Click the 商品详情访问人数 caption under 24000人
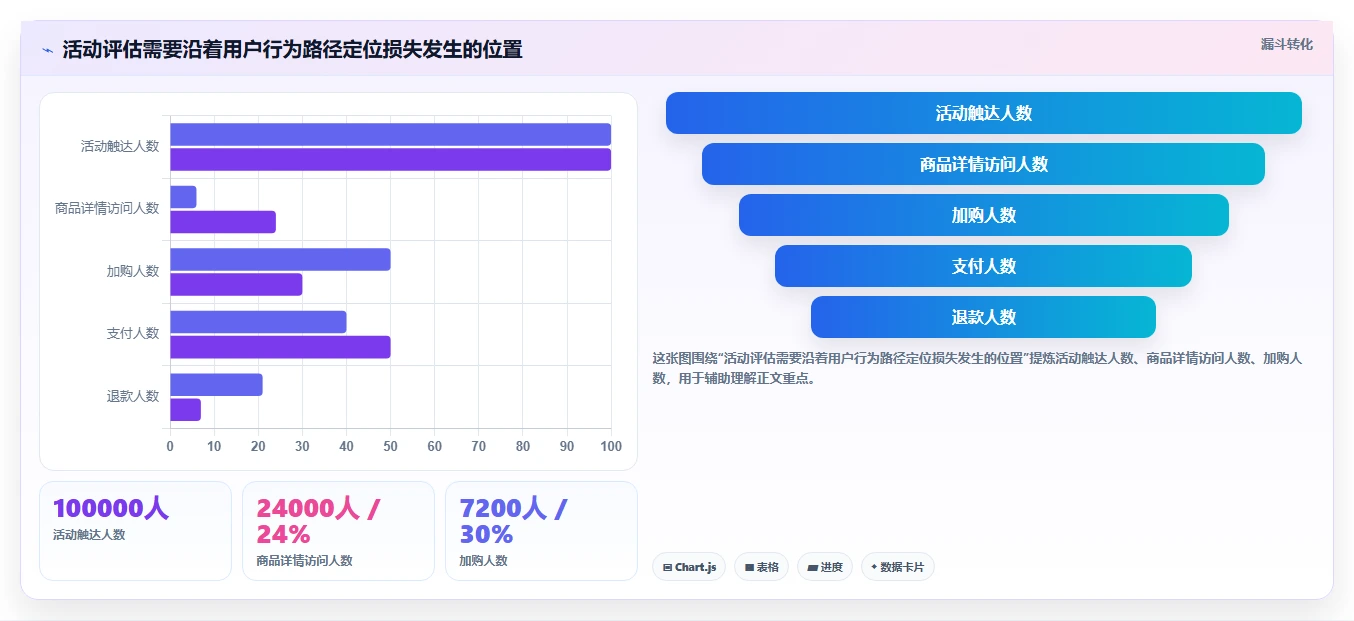This screenshot has height=621, width=1354. 304,561
